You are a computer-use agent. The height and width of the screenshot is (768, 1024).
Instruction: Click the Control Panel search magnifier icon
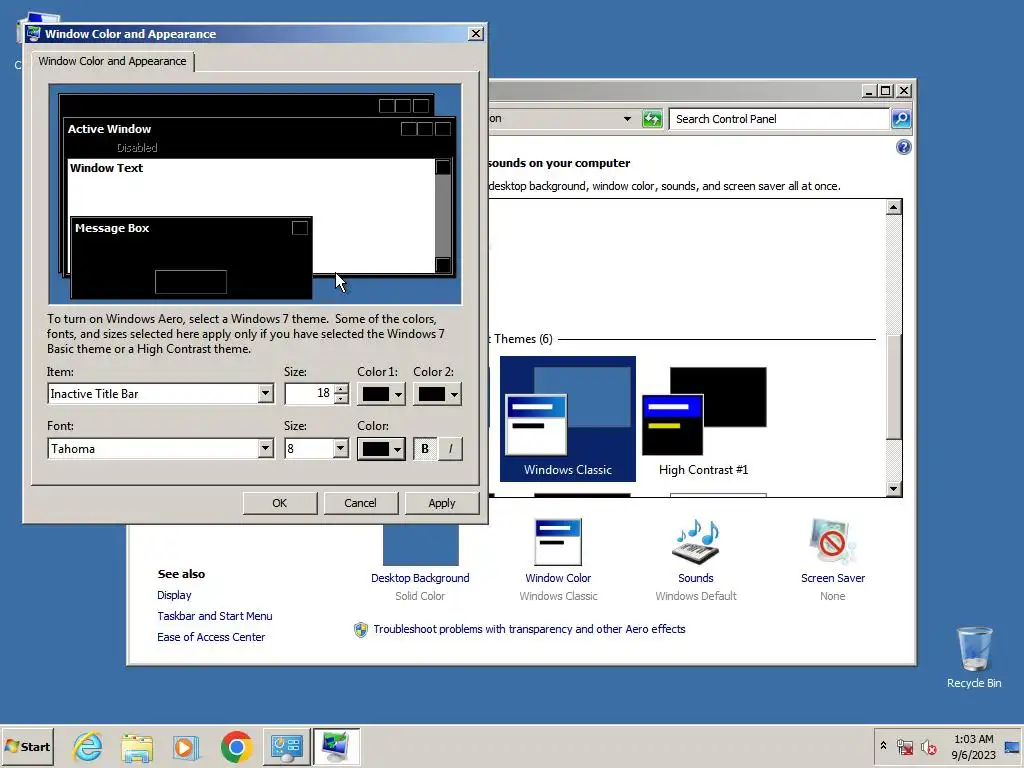(x=901, y=119)
